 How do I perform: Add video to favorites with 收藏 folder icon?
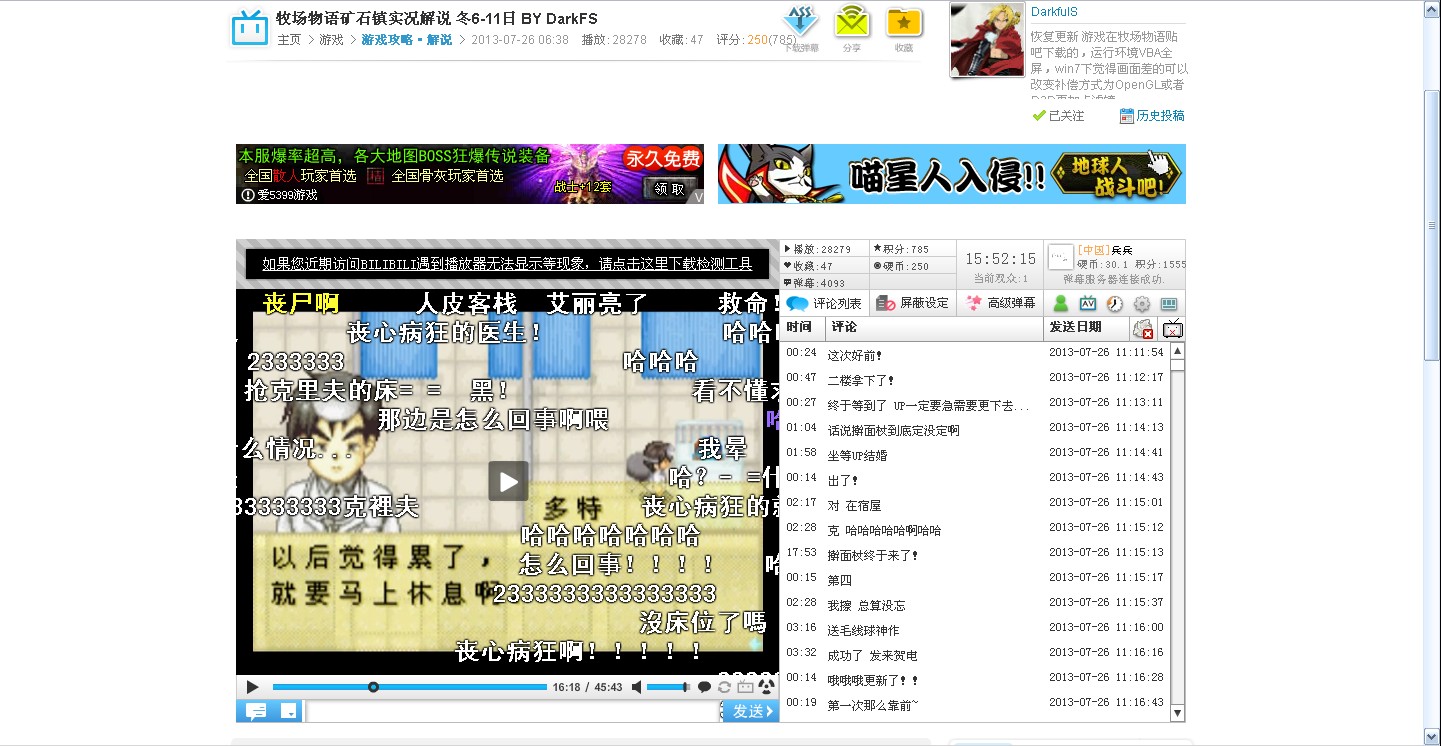click(904, 22)
